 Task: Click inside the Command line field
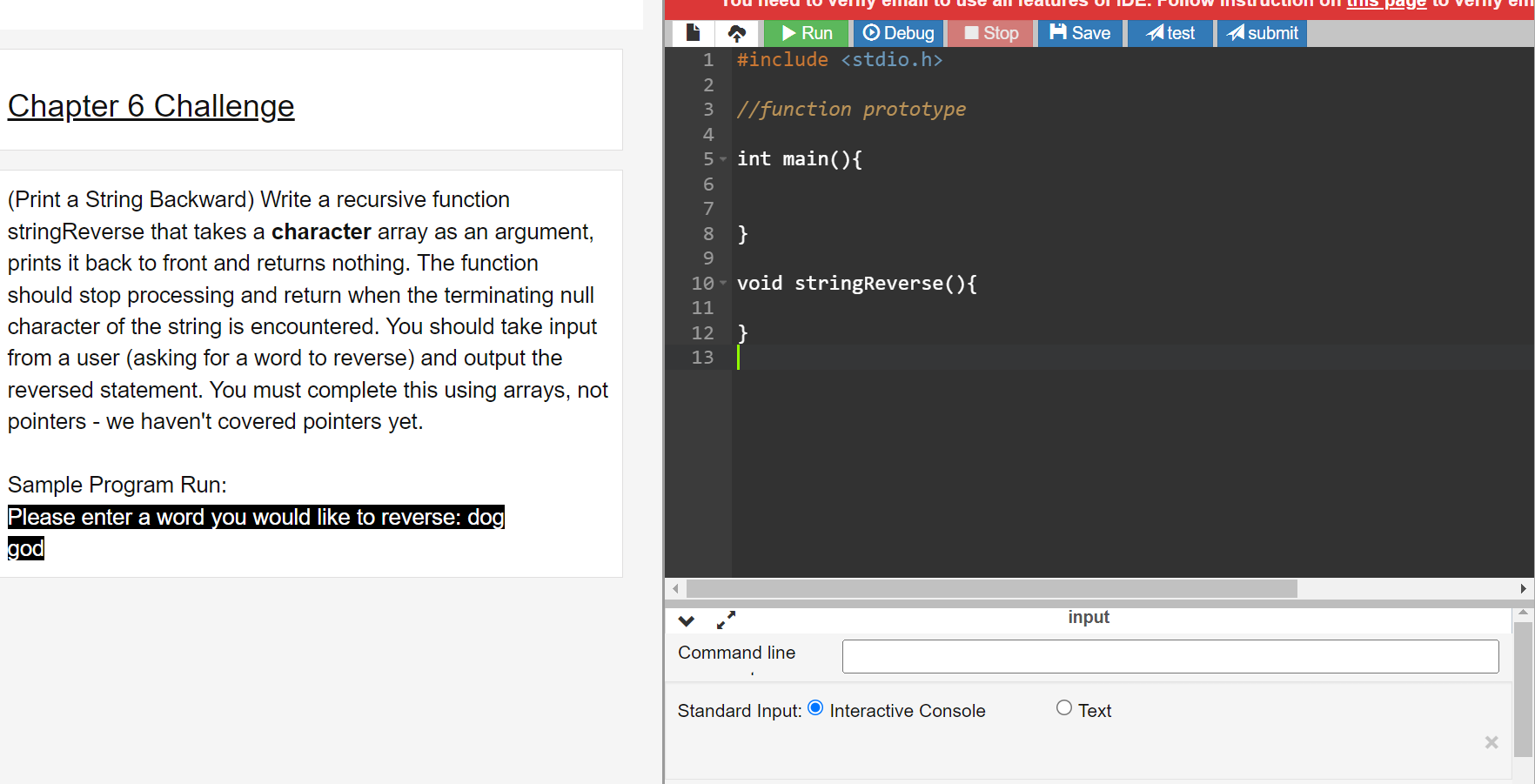point(1170,656)
